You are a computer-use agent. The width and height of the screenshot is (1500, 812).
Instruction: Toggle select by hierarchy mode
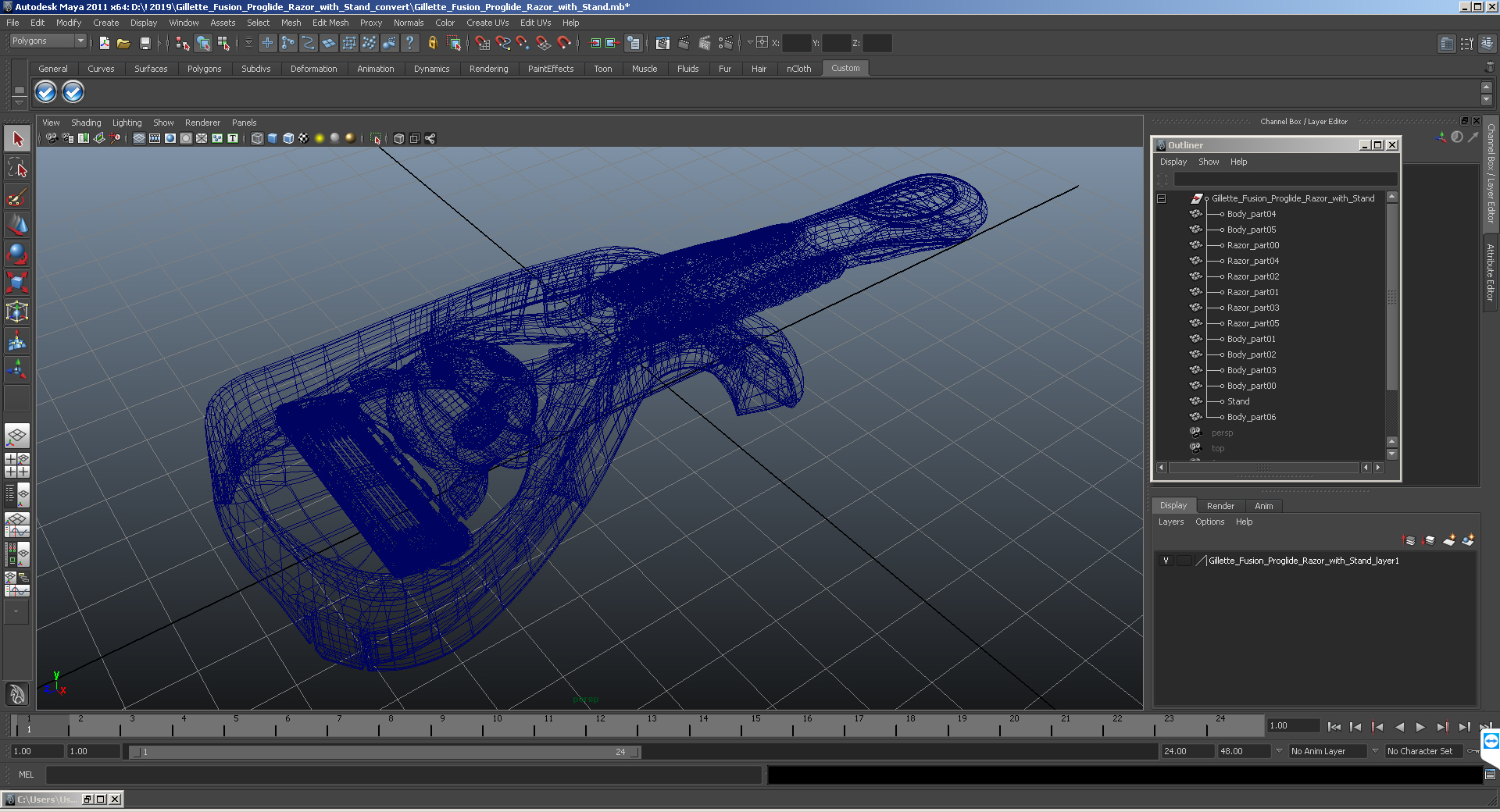[x=183, y=43]
